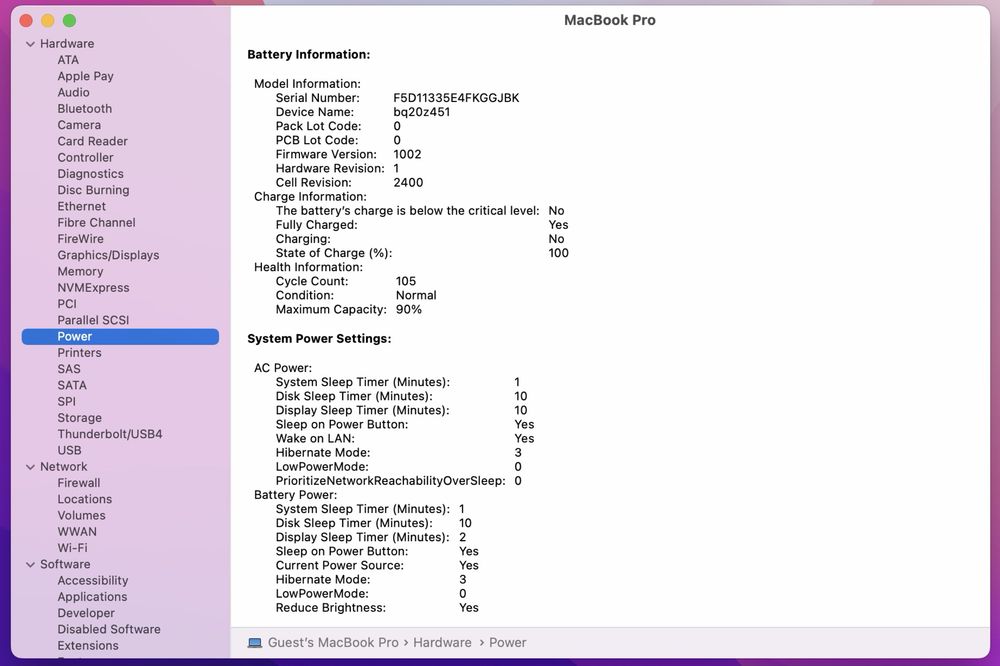The width and height of the screenshot is (1000, 666).
Task: Select ATA in the sidebar
Action: [68, 60]
